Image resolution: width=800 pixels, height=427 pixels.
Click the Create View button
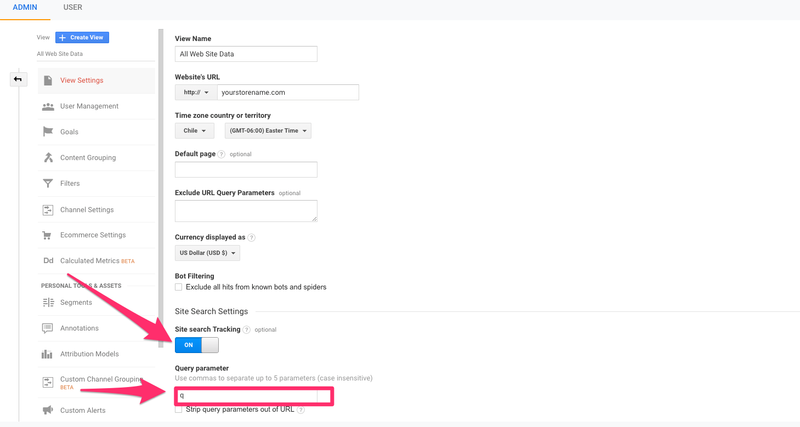click(x=82, y=37)
